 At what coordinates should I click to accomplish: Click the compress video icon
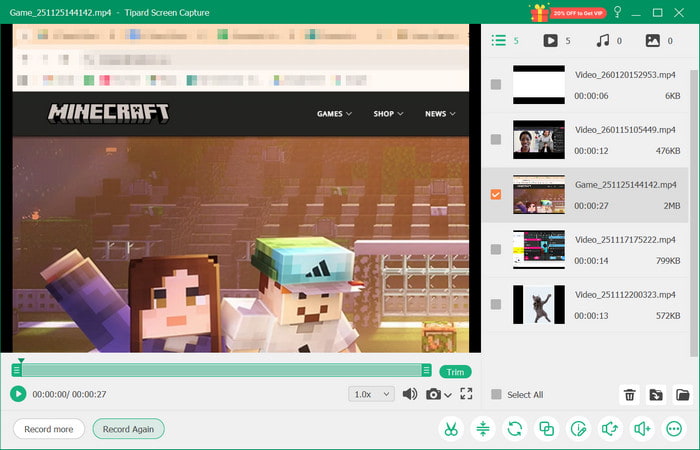tap(482, 429)
